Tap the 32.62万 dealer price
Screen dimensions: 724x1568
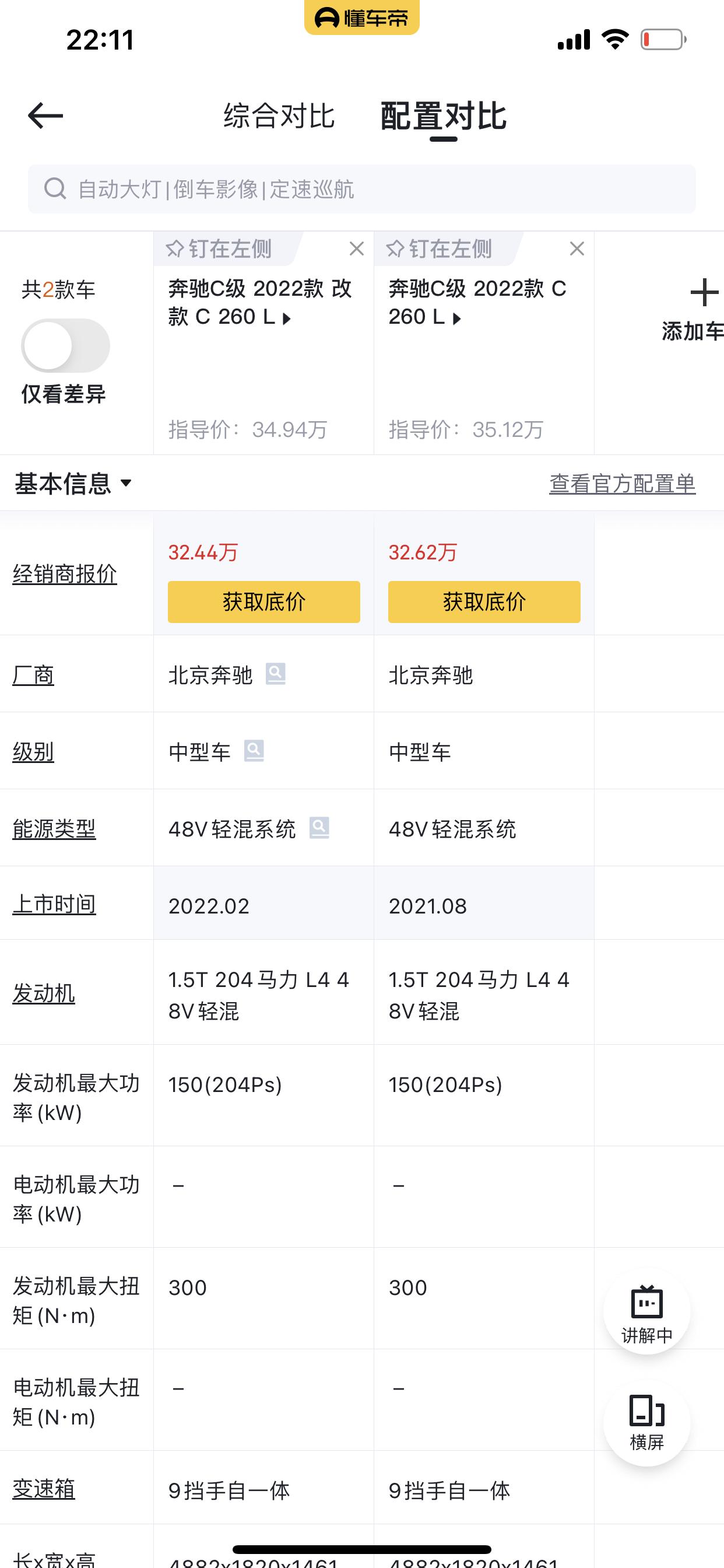click(423, 552)
